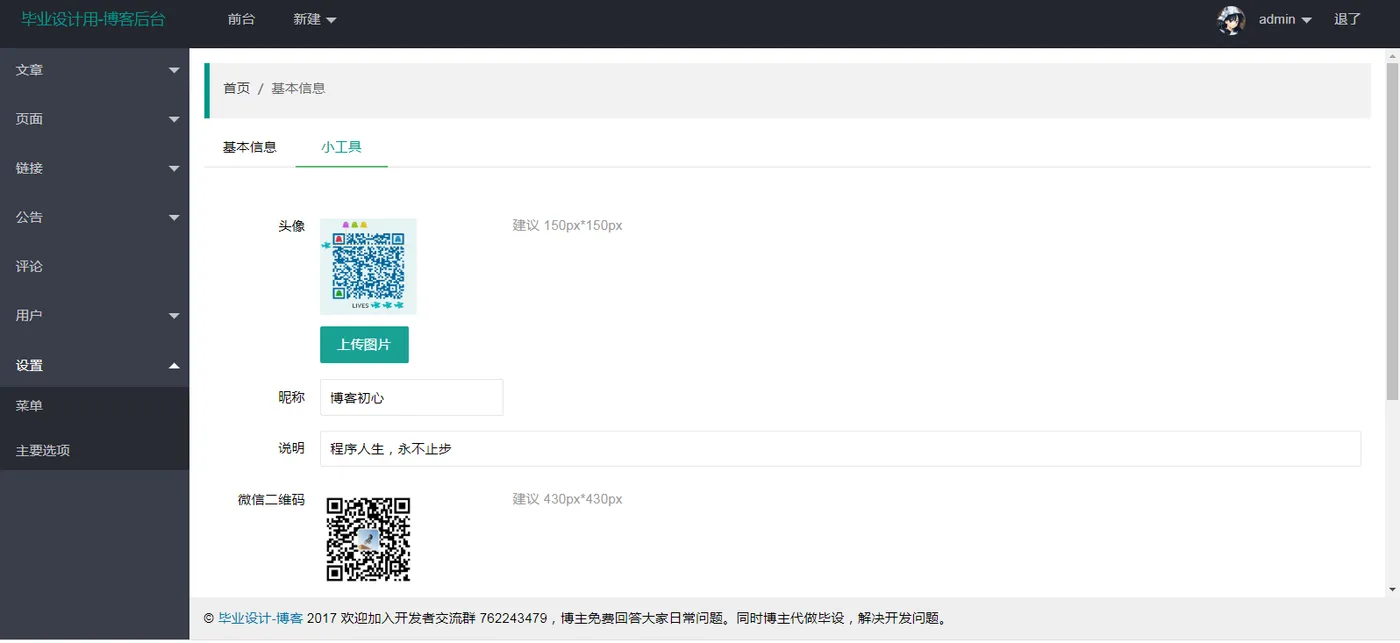The height and width of the screenshot is (643, 1400).
Task: Click the 微信二维码 image thumbnail
Action: (x=368, y=539)
